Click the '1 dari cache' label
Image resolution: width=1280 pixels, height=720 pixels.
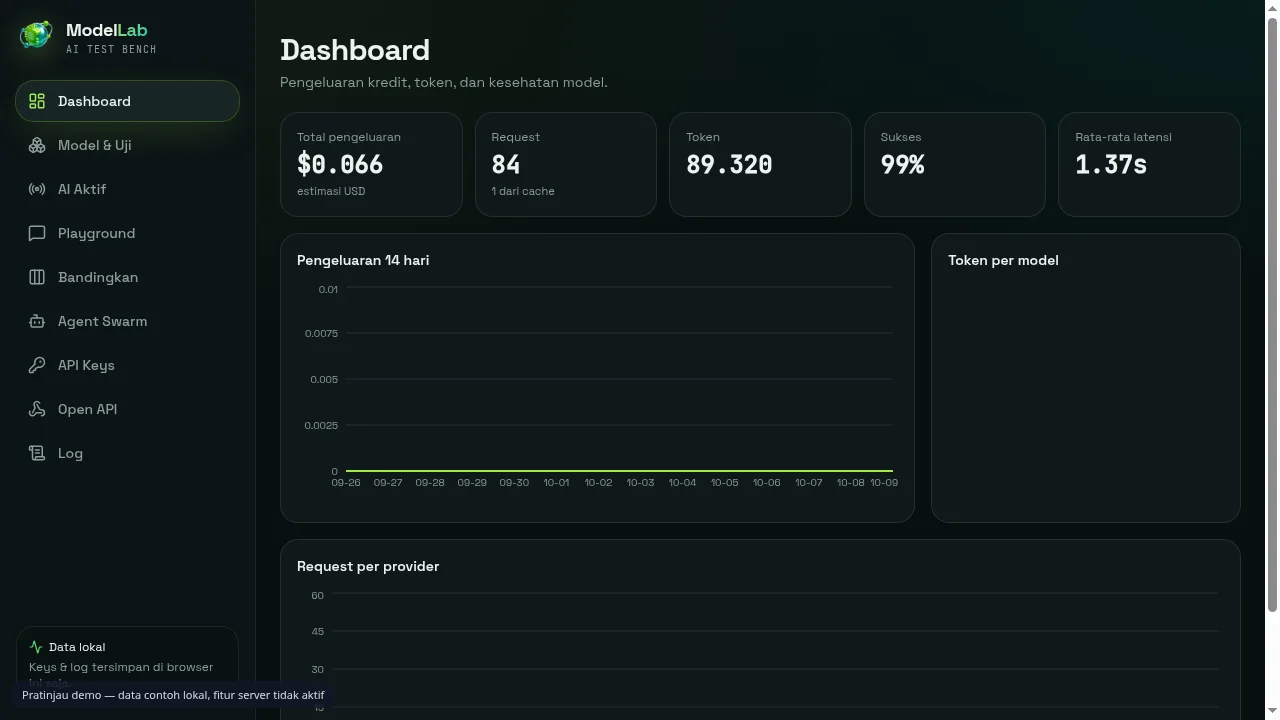(x=522, y=191)
